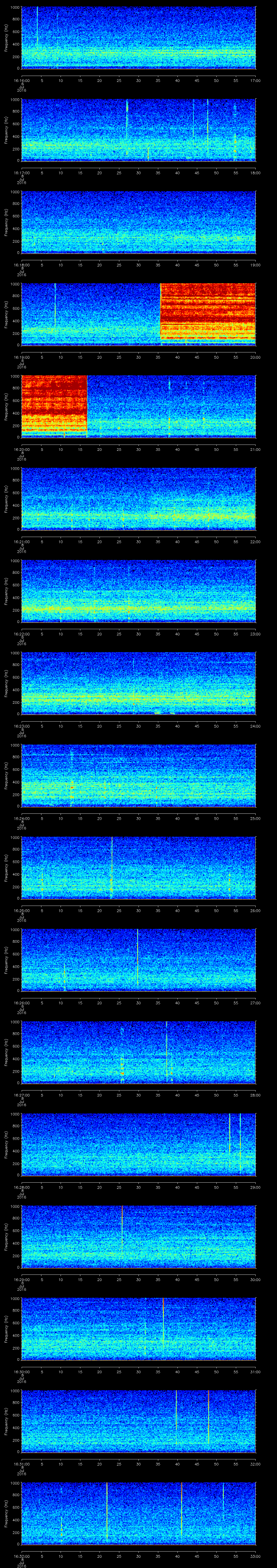Image resolution: width=277 pixels, height=1568 pixels.
Task: Click the 19:00 end time label
Action: click(x=256, y=265)
